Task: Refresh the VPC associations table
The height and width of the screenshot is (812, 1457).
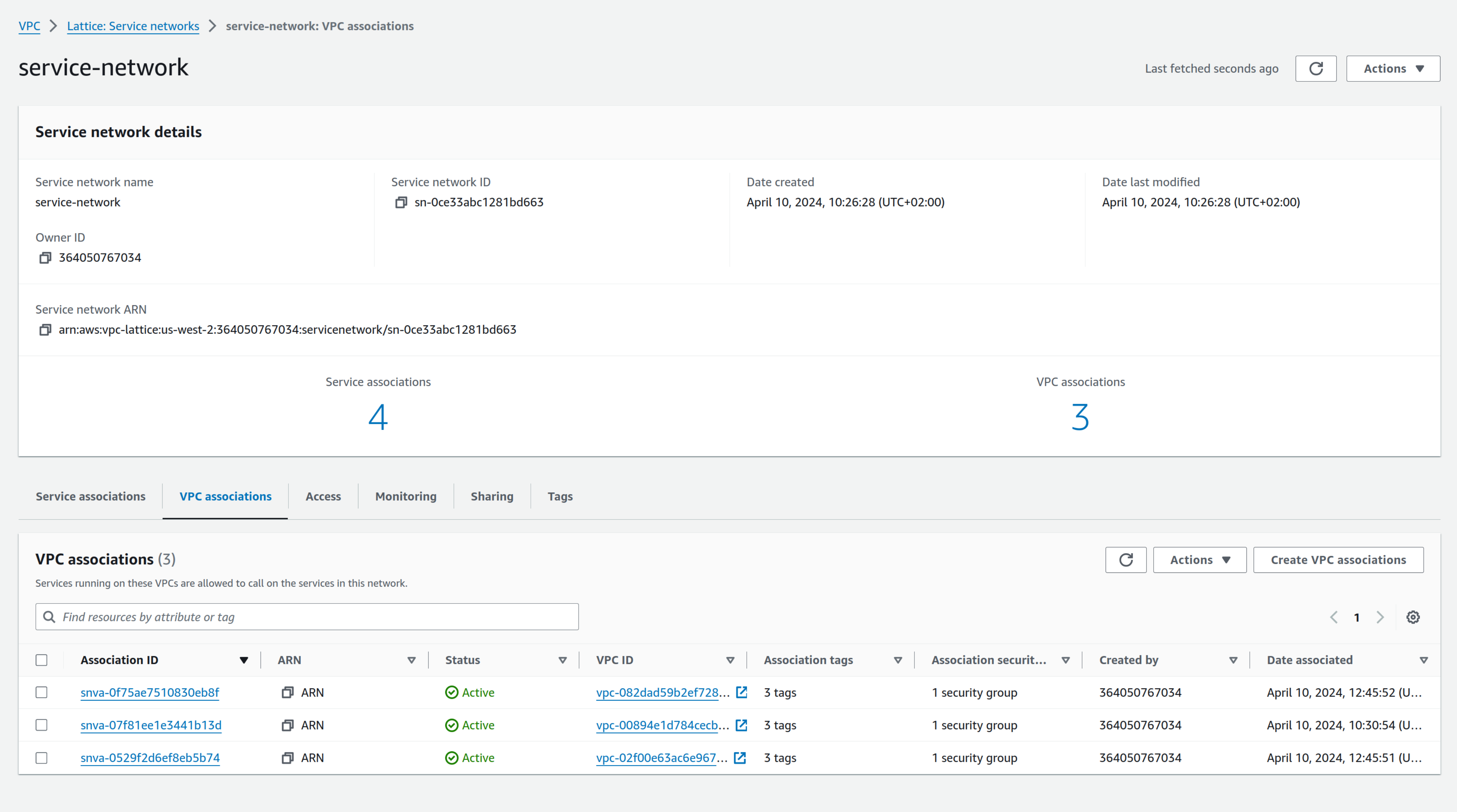Action: (x=1125, y=560)
